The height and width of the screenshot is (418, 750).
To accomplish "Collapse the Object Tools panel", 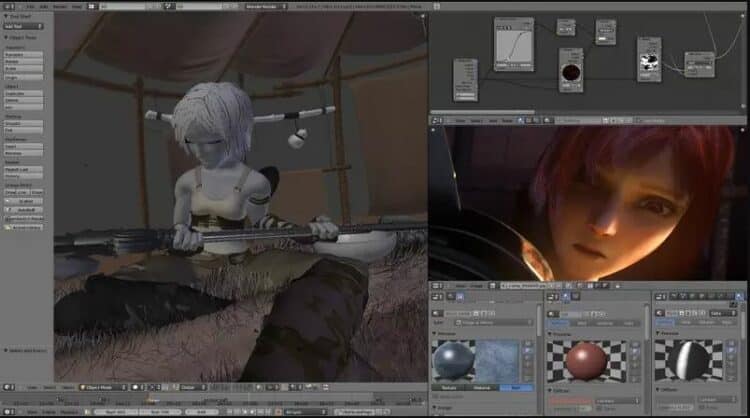I will click(x=20, y=37).
